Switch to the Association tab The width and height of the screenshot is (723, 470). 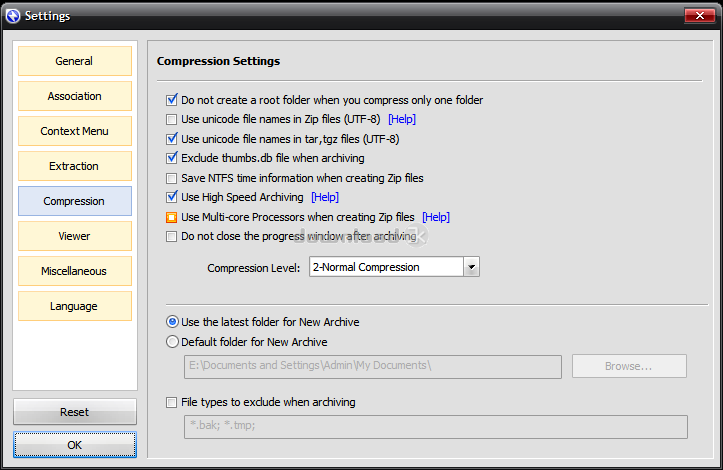(x=75, y=96)
